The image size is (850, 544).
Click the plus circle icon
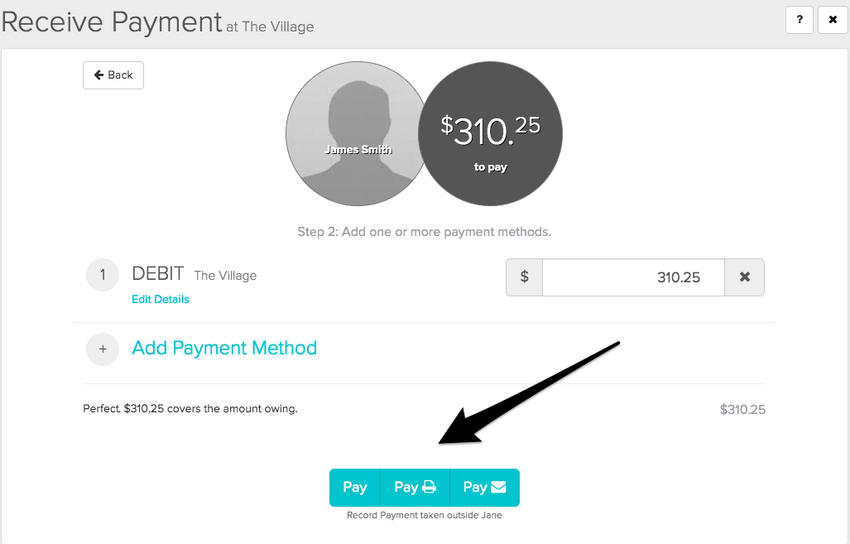(102, 349)
